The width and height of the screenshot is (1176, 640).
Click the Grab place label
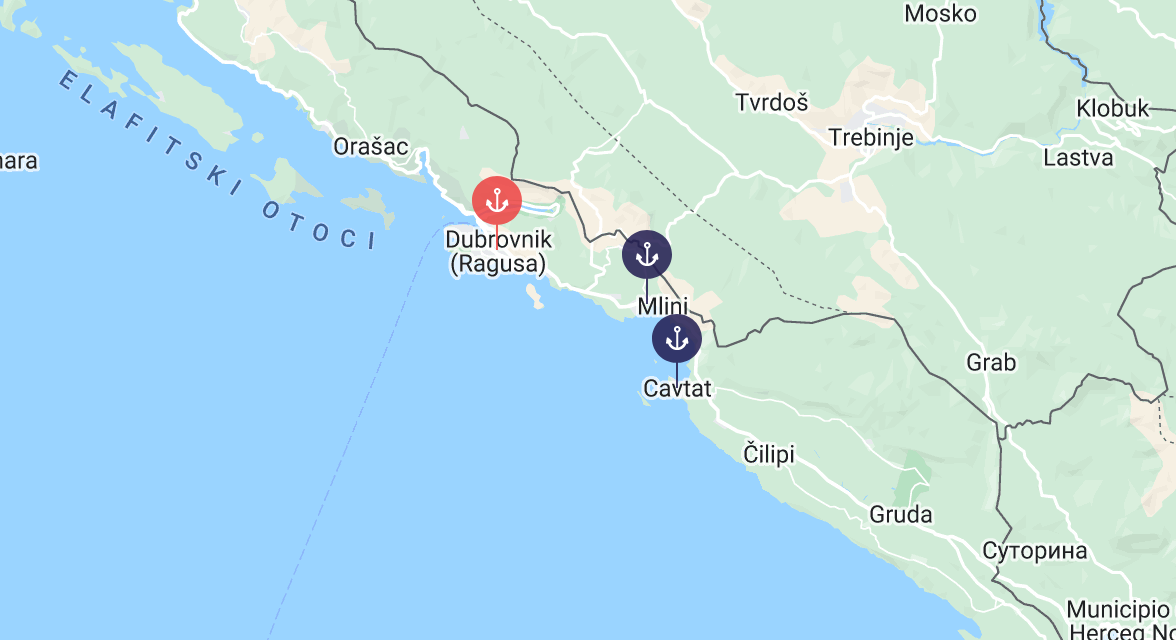[991, 362]
